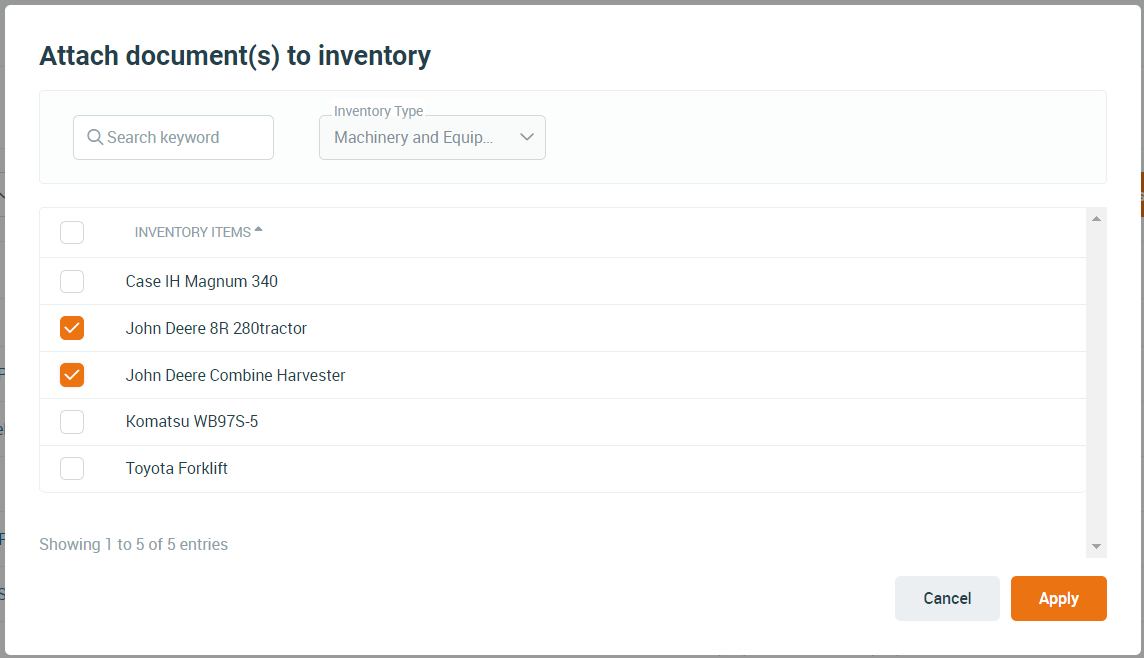Viewport: 1144px width, 658px height.
Task: Toggle the select-all header checkbox
Action: click(x=72, y=233)
